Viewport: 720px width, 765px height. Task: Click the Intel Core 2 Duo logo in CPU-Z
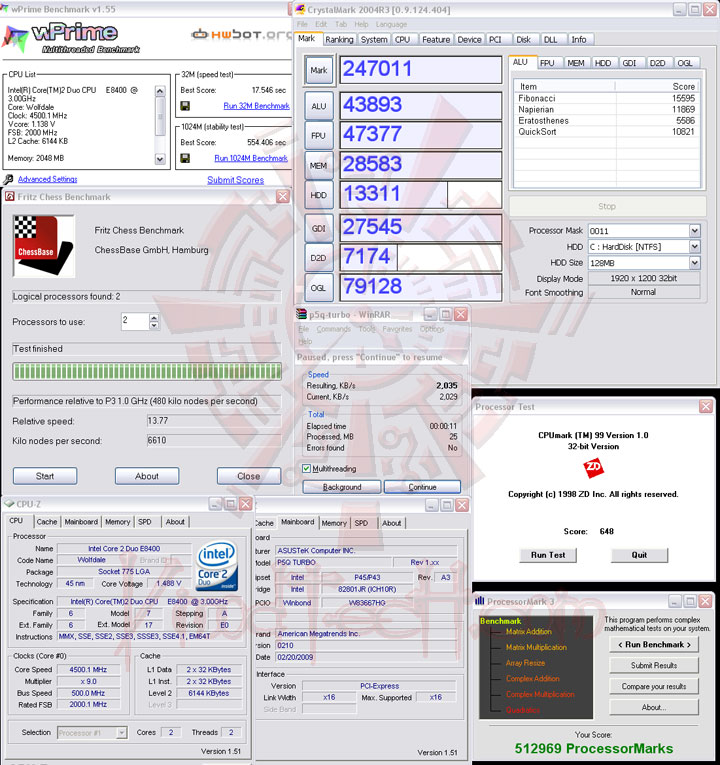point(217,566)
